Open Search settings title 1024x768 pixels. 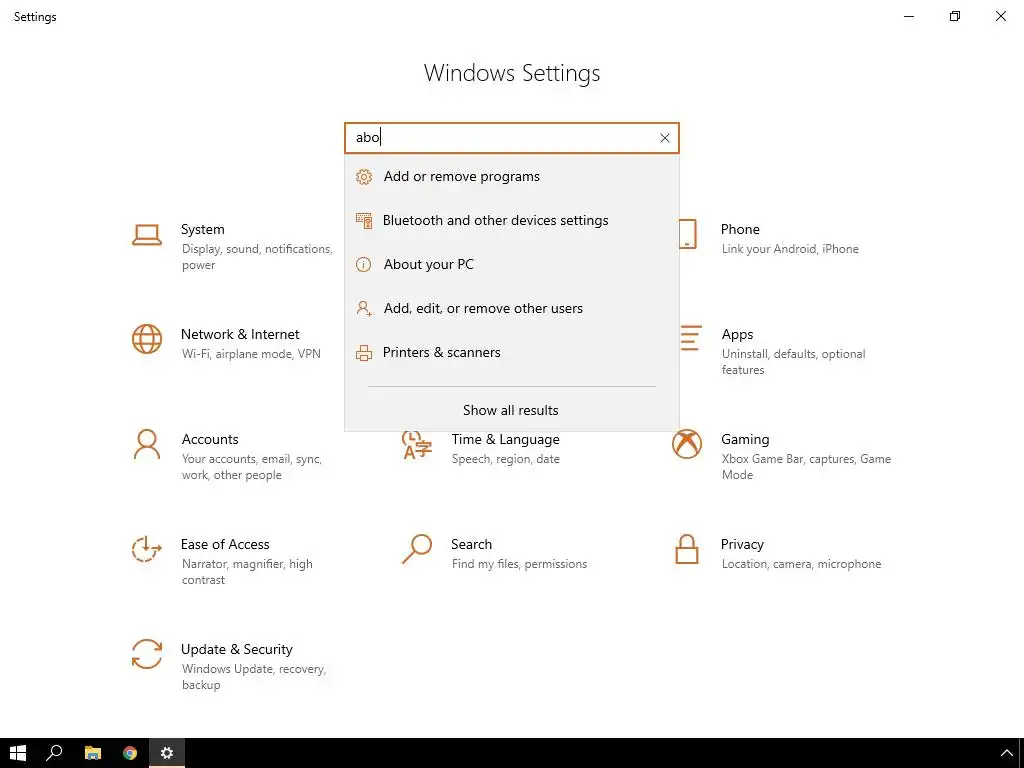pos(471,545)
